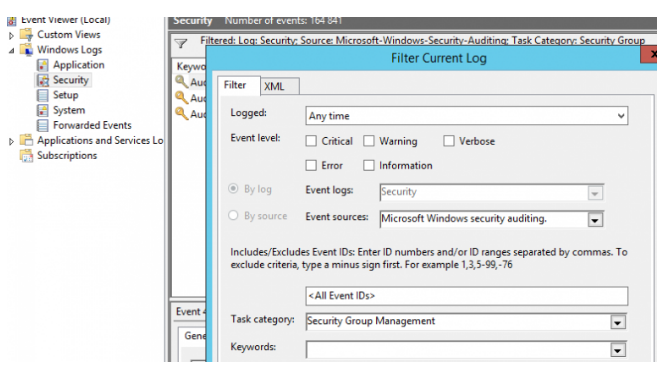Check the Information event level box
Viewport: 666px width, 367px height.
369,165
